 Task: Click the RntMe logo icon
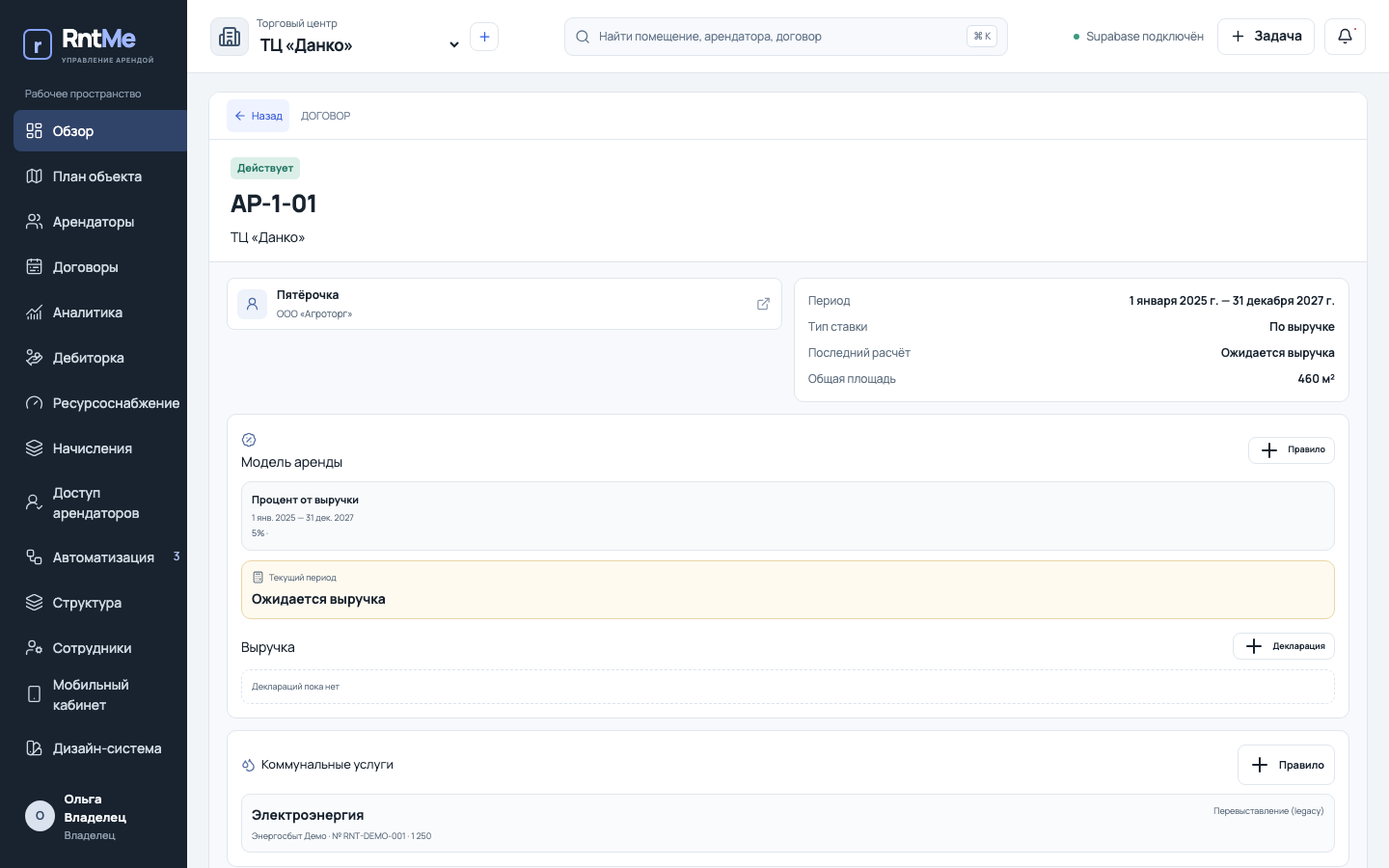[x=37, y=44]
